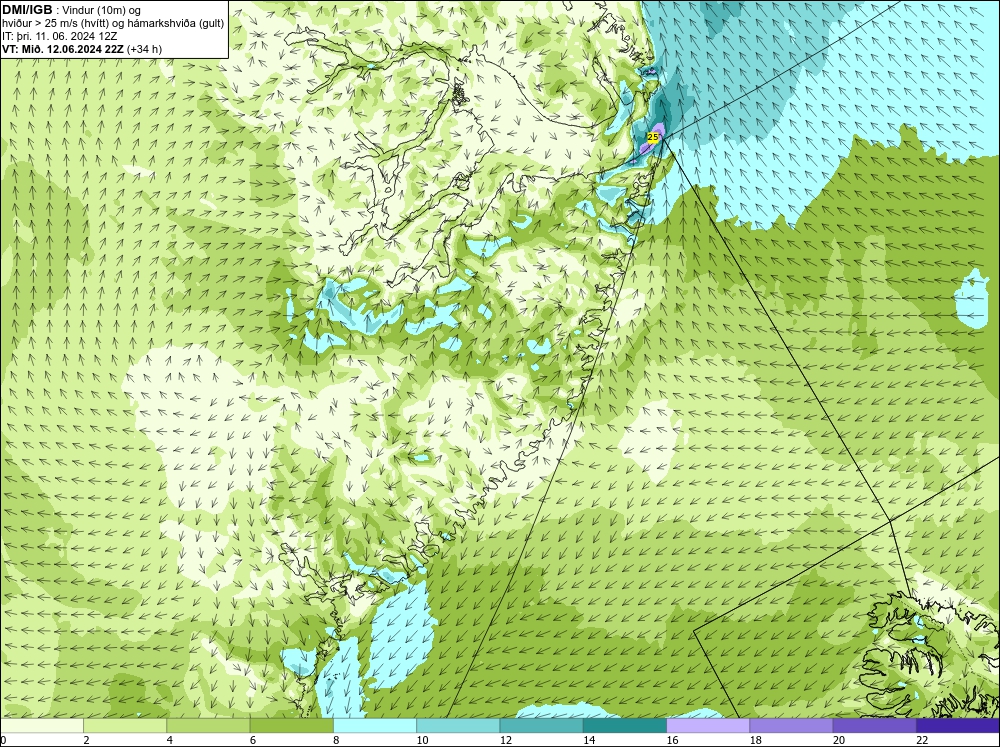
Task: Select the 16-18 m/s lavender swatch
Action: click(x=708, y=726)
